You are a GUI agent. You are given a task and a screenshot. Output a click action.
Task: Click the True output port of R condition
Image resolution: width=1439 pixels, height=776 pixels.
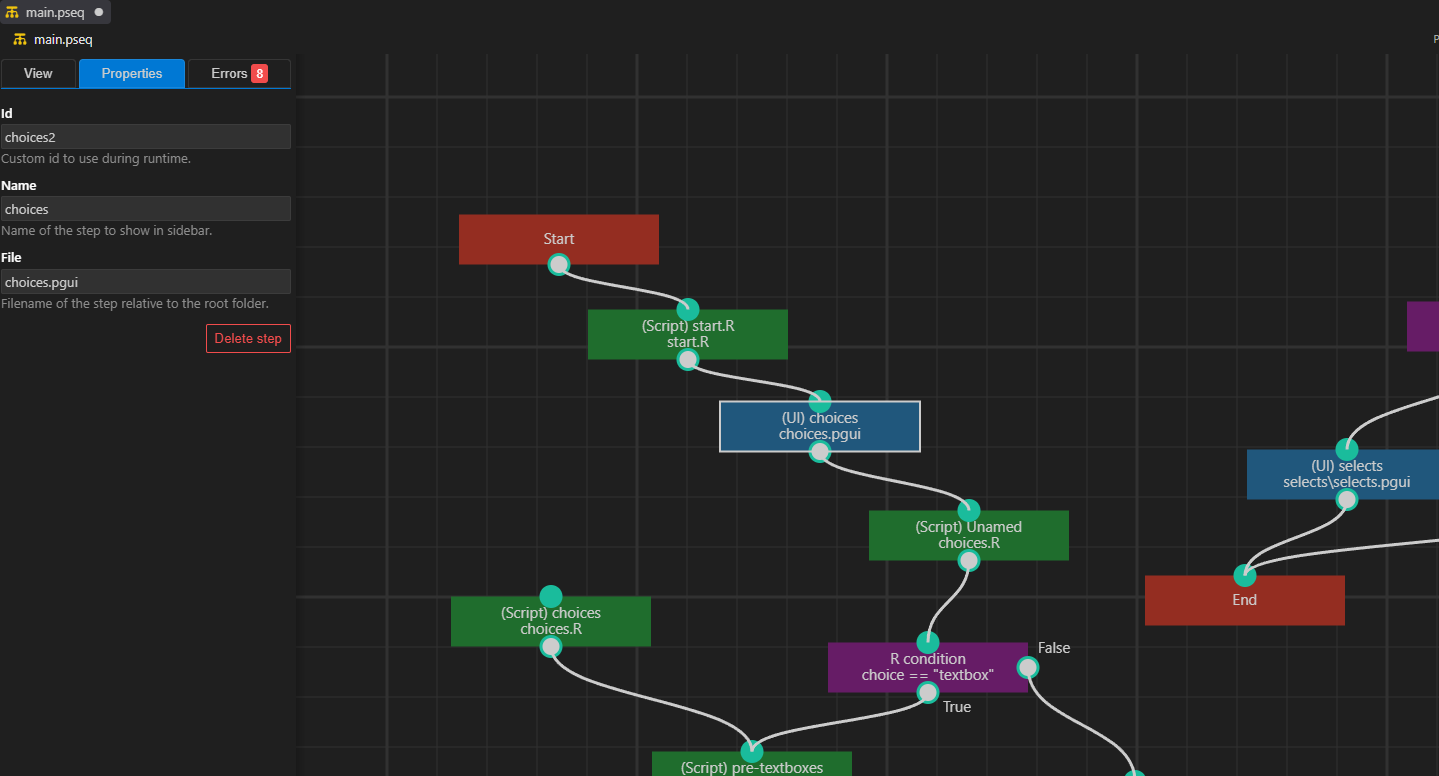point(928,692)
